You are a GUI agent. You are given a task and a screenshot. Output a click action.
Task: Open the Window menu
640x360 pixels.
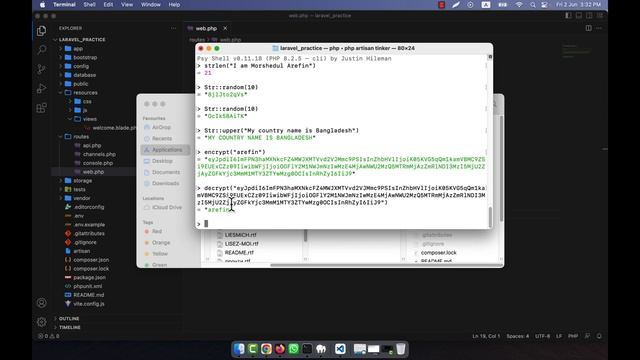[x=151, y=4]
